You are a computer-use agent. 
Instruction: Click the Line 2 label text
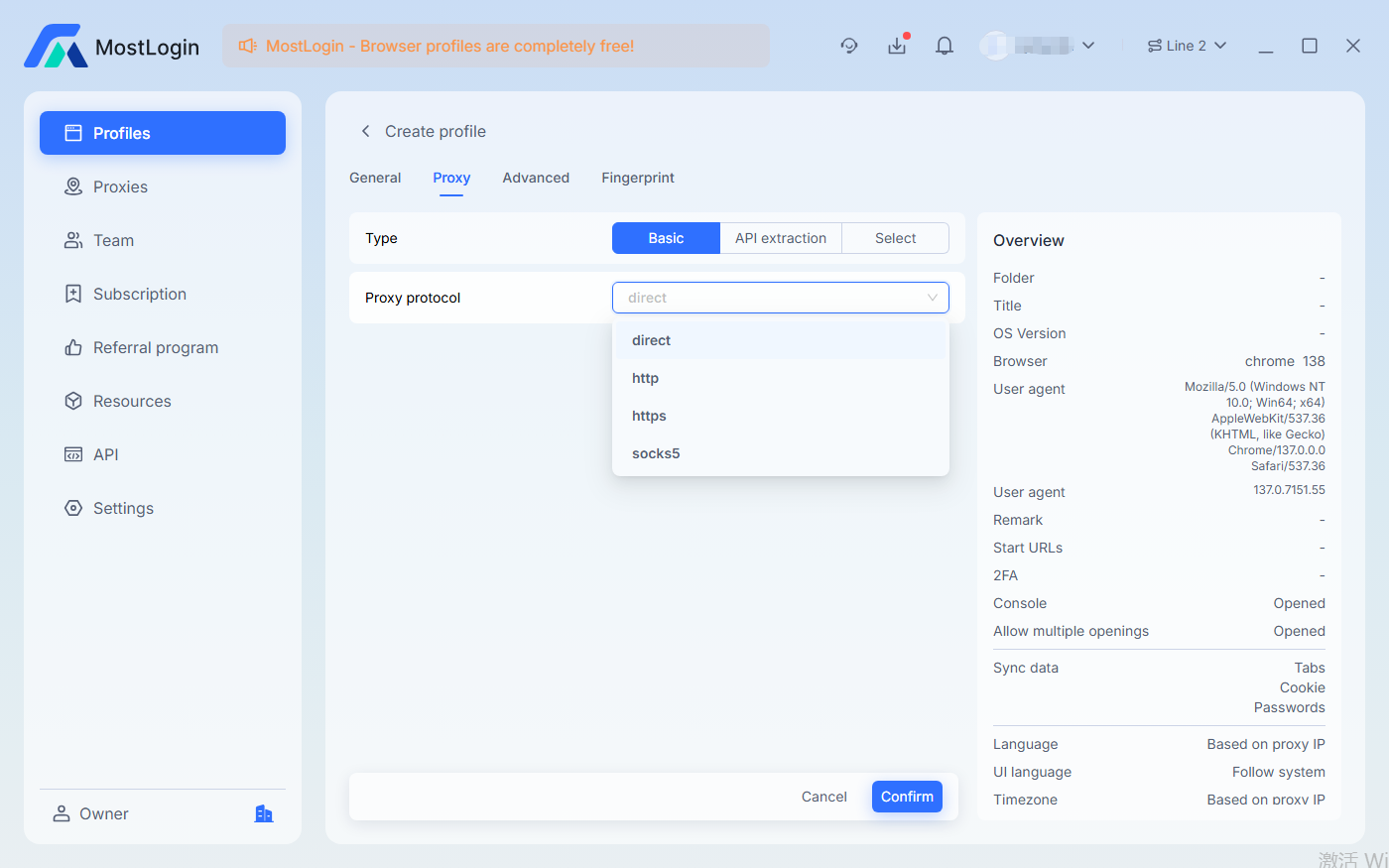pos(1187,46)
